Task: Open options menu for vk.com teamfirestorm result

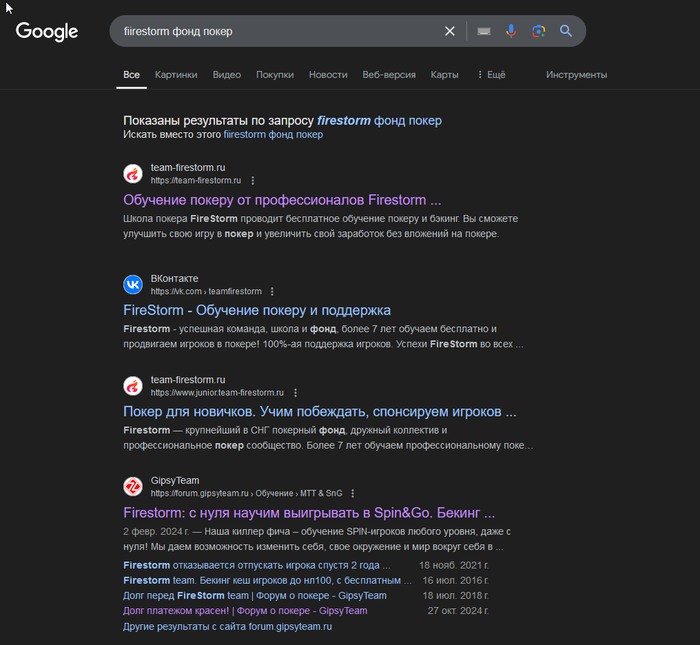Action: click(x=272, y=291)
